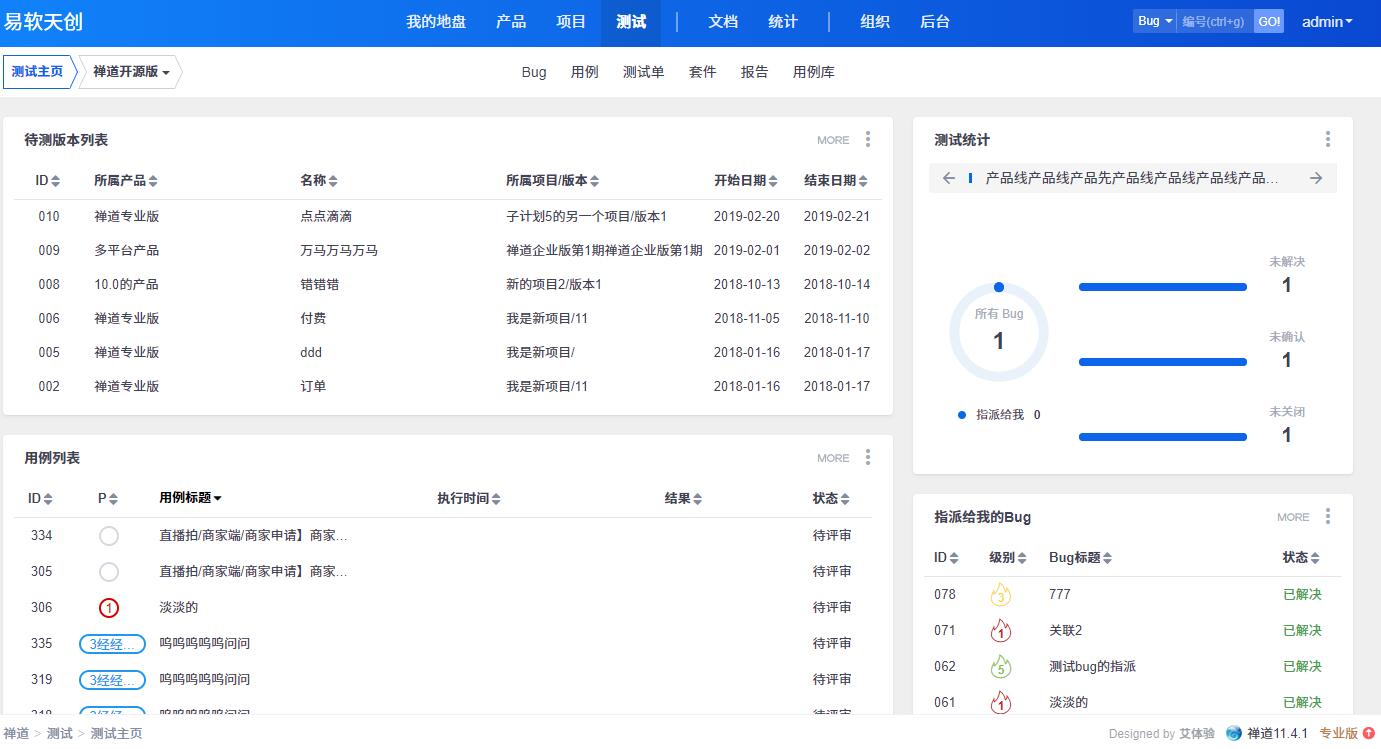This screenshot has width=1381, height=749.
Task: Open the admin user dropdown menu
Action: (1326, 21)
